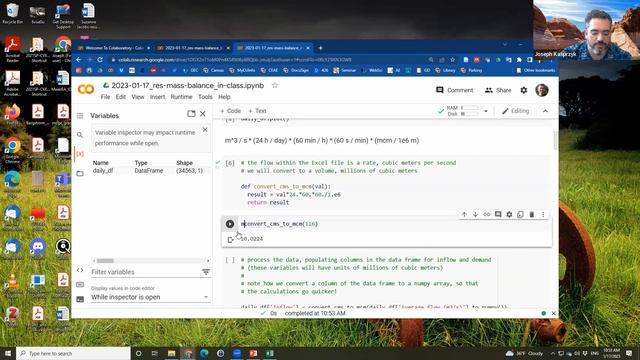The image size is (640, 360).
Task: Toggle the variables {x} sidebar icon
Action: (80, 154)
